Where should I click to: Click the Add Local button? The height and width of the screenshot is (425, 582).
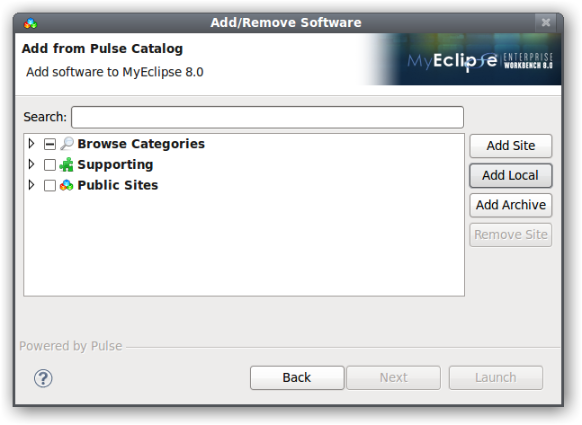click(x=511, y=176)
